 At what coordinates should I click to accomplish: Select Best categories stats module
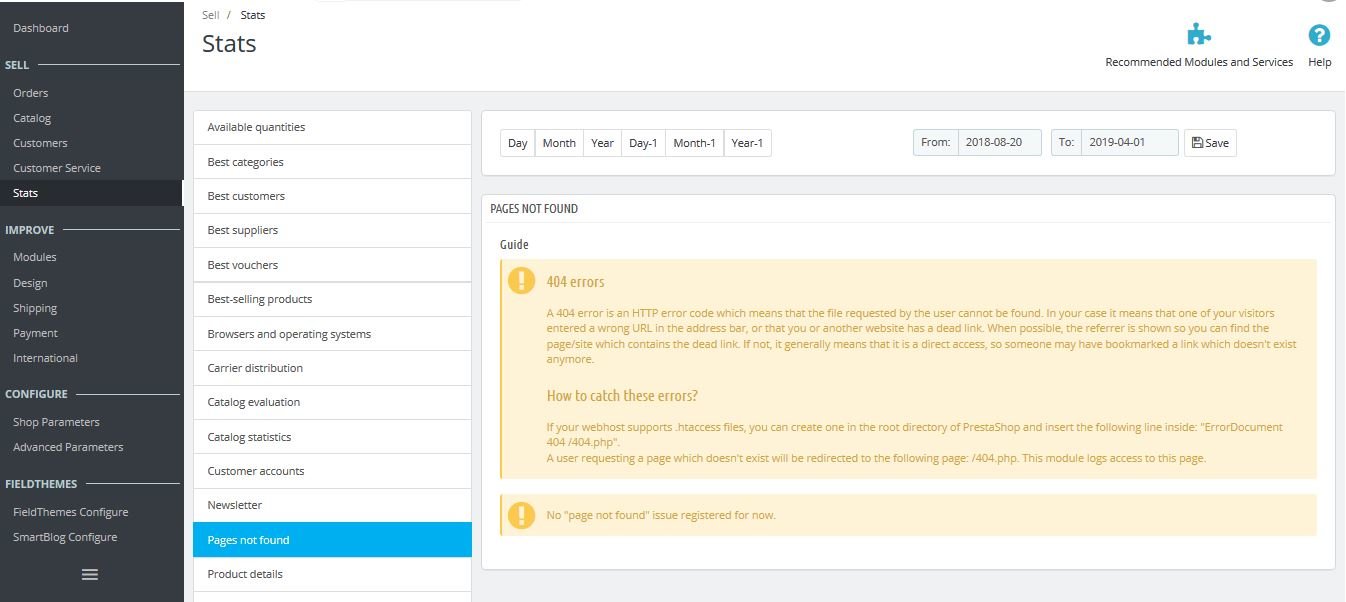pyautogui.click(x=332, y=162)
